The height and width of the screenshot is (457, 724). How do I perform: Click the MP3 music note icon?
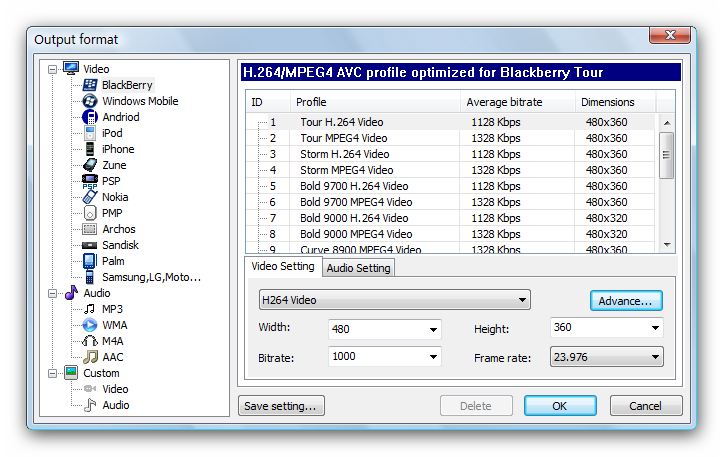tap(90, 309)
